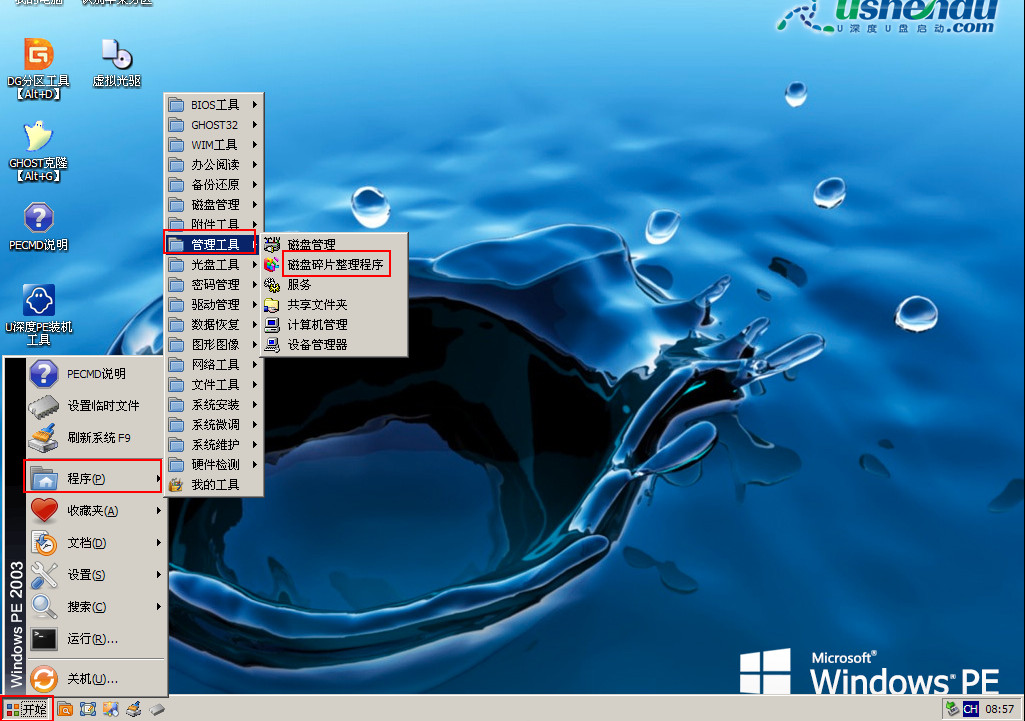Select 硬件检测 in the programs menu
The height and width of the screenshot is (721, 1025).
click(213, 465)
